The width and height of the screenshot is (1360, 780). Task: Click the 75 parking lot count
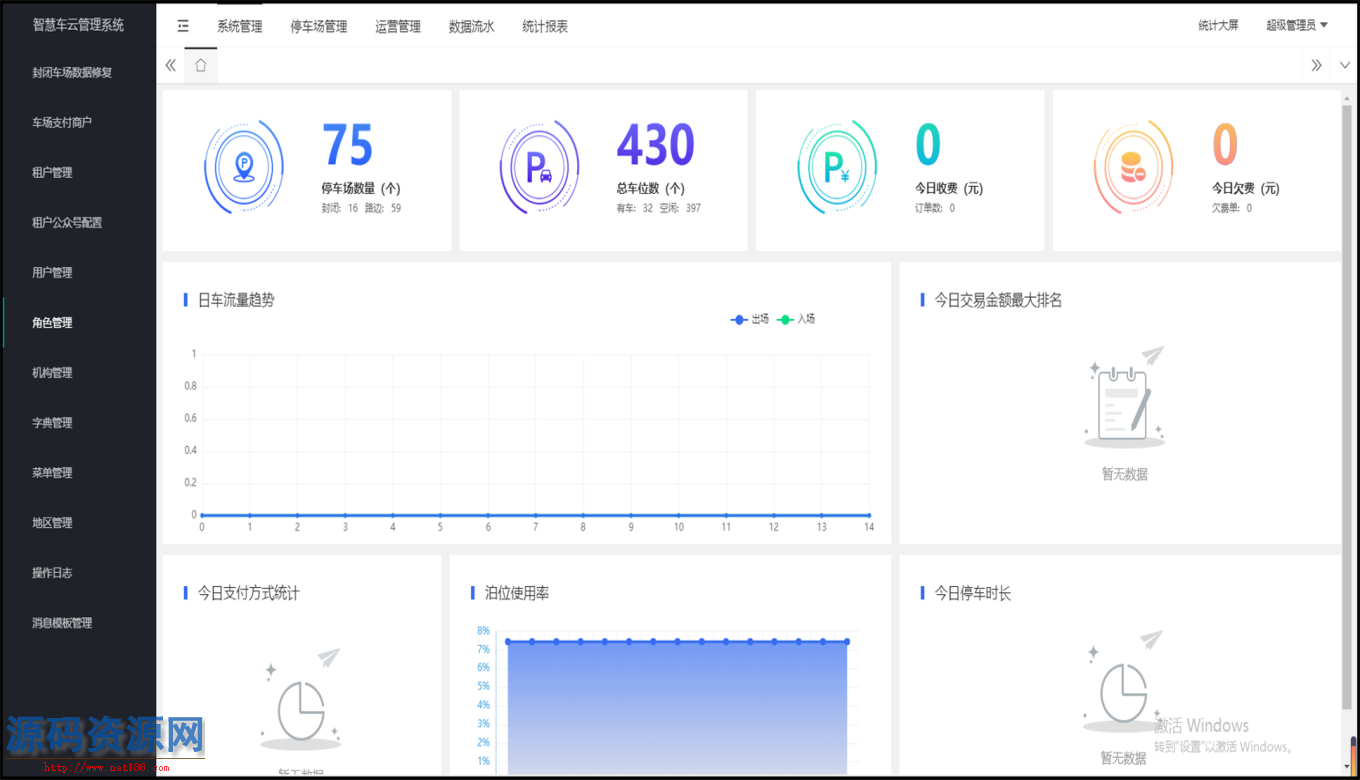(347, 146)
